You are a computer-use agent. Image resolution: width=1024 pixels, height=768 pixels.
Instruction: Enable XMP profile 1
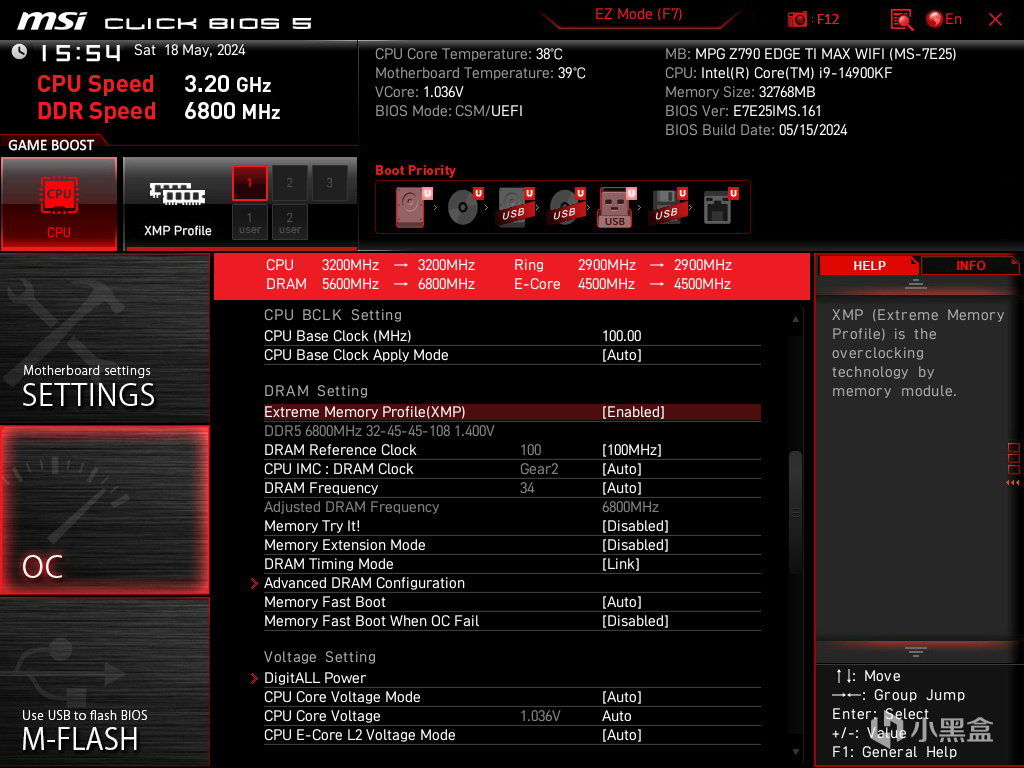point(249,183)
